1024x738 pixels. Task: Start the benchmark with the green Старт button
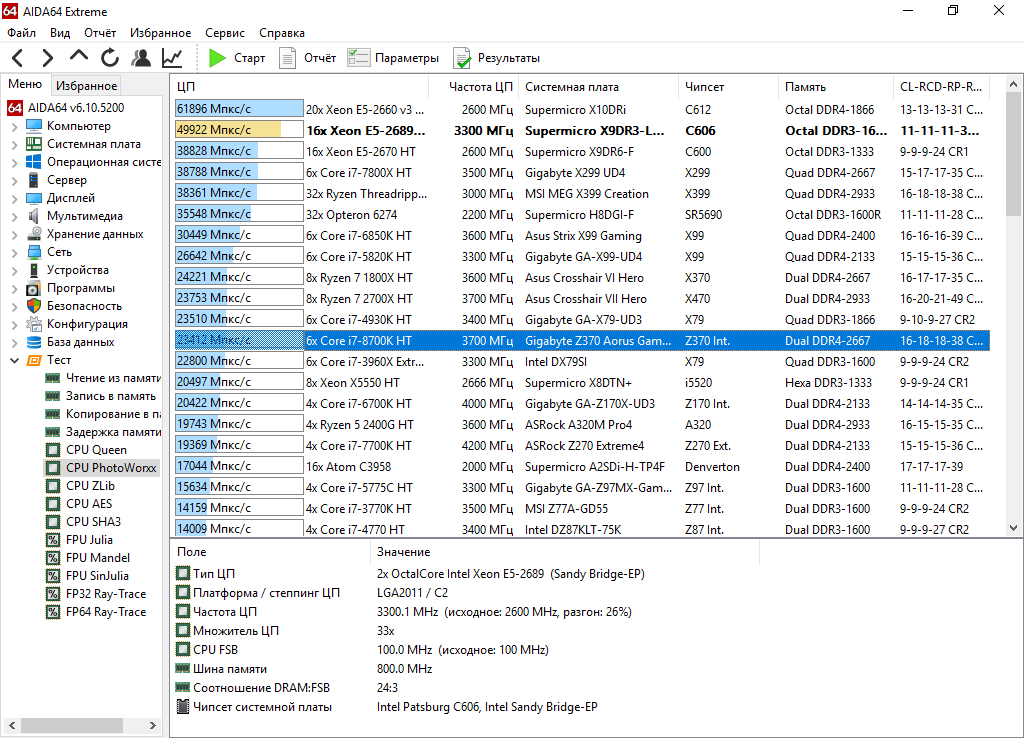236,58
